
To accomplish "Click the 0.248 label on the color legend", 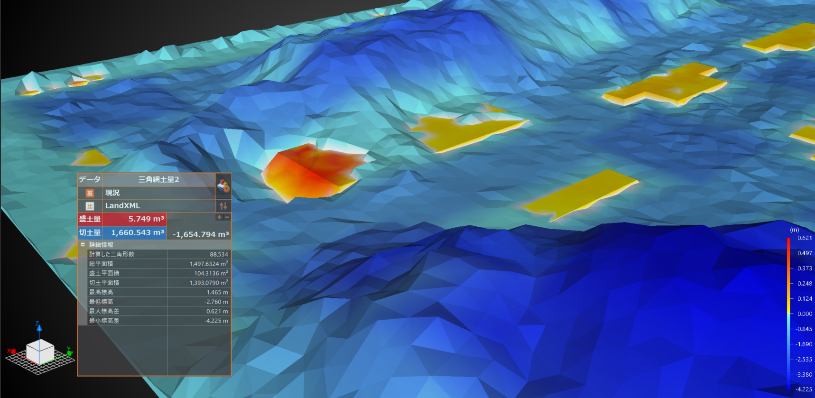I will (x=805, y=283).
